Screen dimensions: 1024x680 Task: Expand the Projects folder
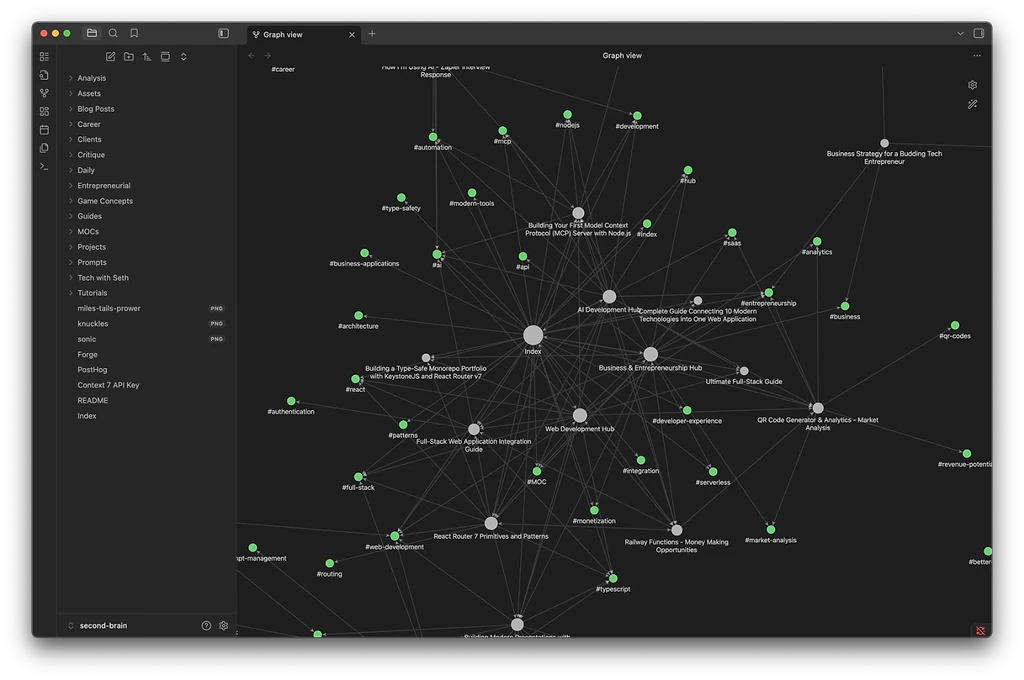(x=91, y=247)
